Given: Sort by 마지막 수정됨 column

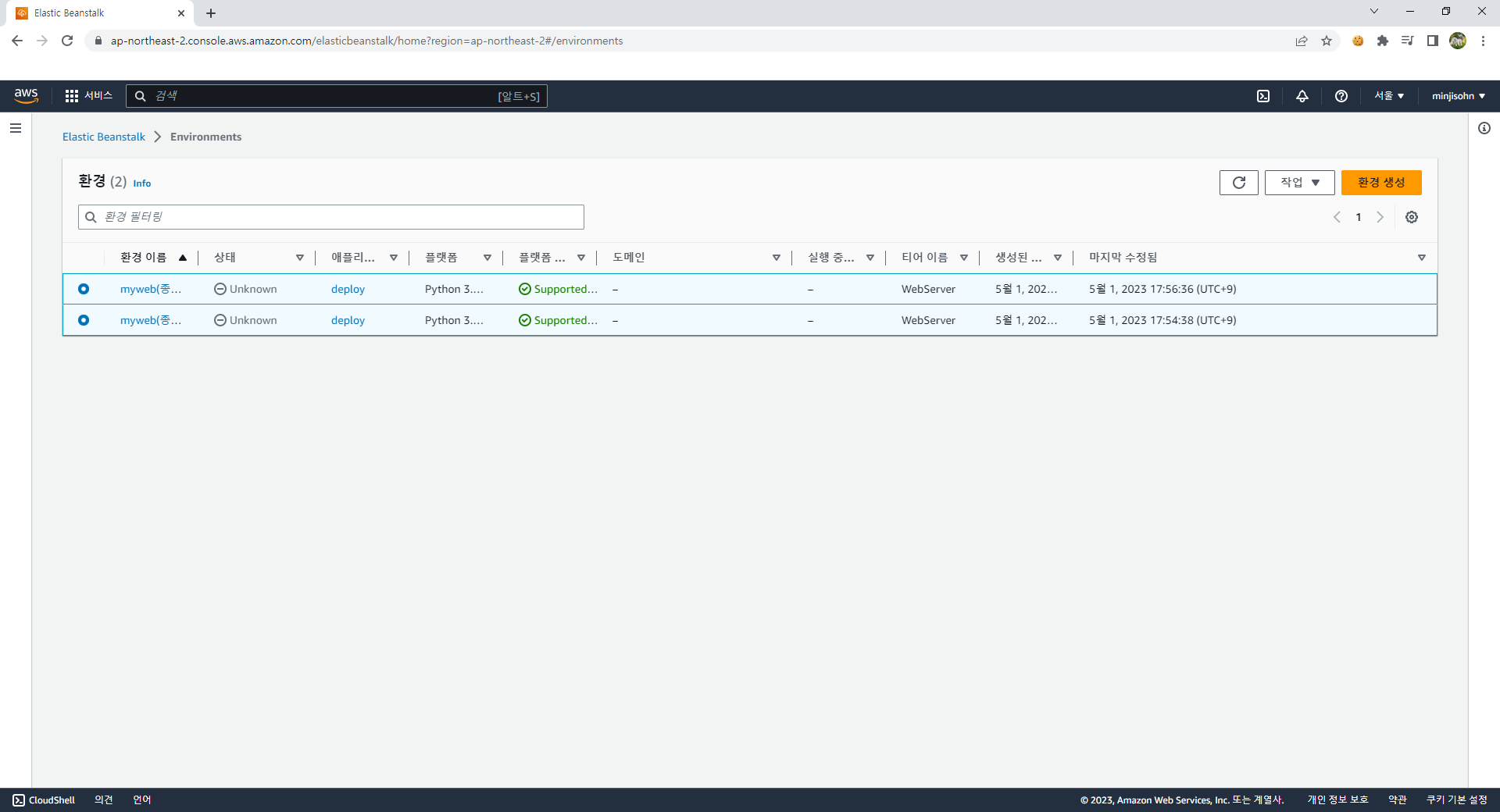Looking at the screenshot, I should coord(1257,258).
